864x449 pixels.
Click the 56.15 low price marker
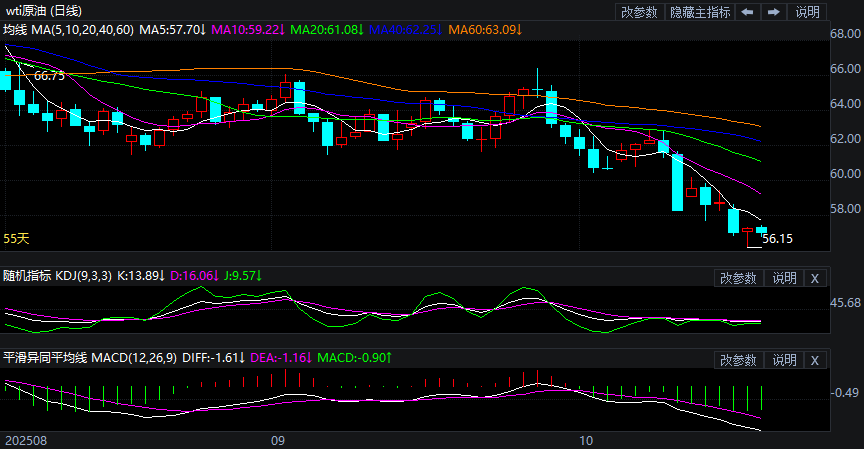pyautogui.click(x=777, y=239)
